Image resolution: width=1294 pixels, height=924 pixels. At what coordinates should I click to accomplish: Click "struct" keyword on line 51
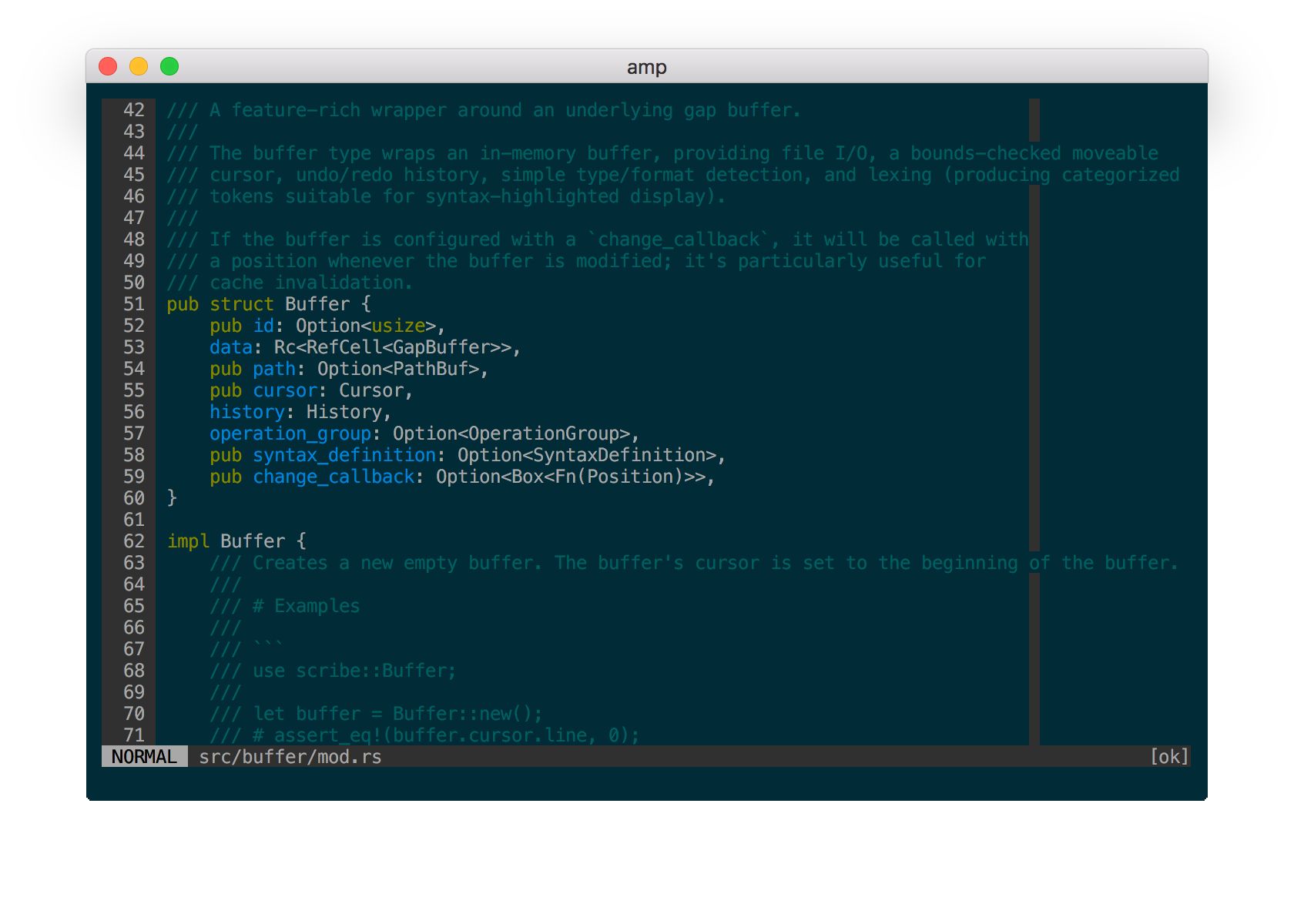pyautogui.click(x=242, y=304)
